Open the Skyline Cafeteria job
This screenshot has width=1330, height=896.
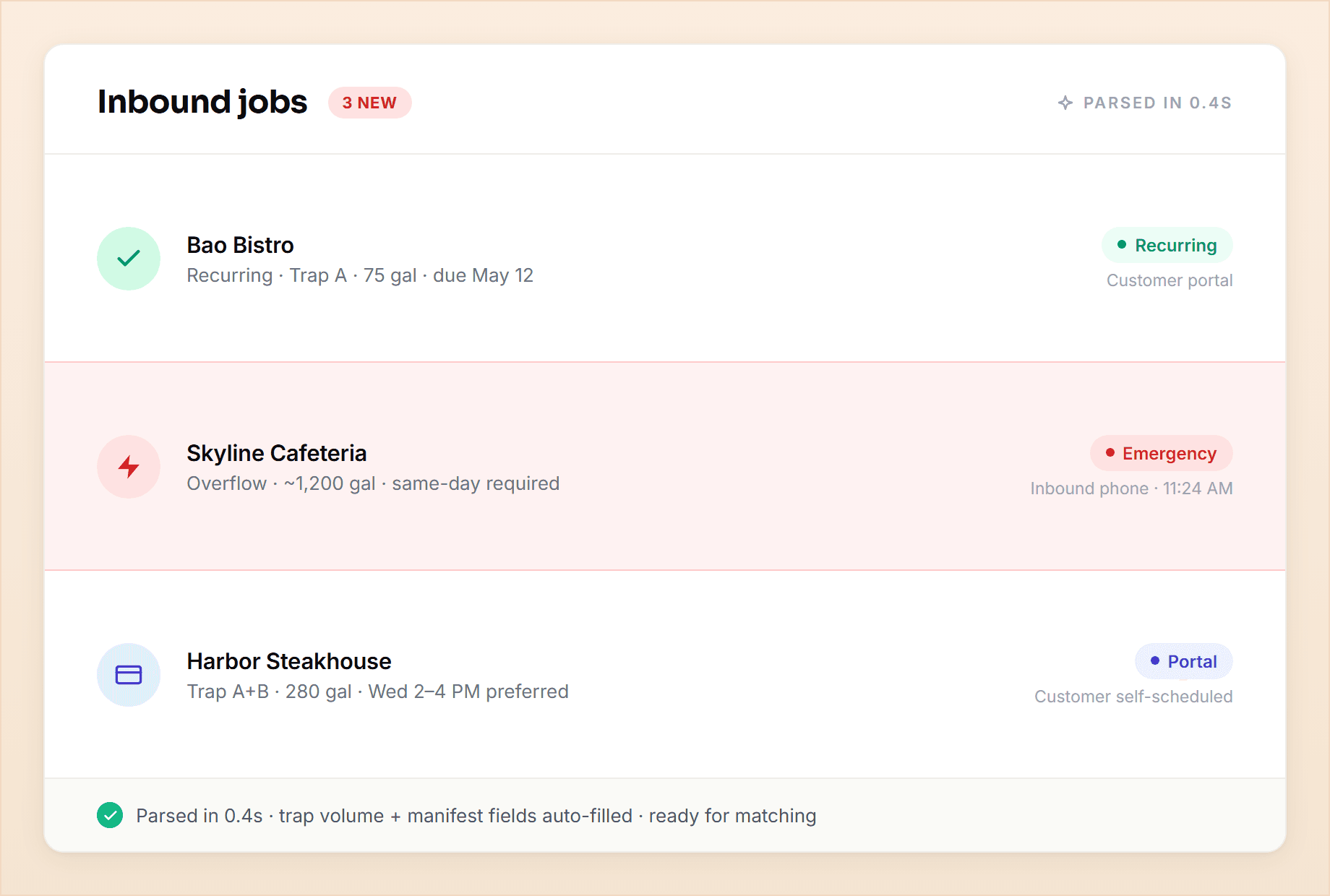tap(665, 467)
